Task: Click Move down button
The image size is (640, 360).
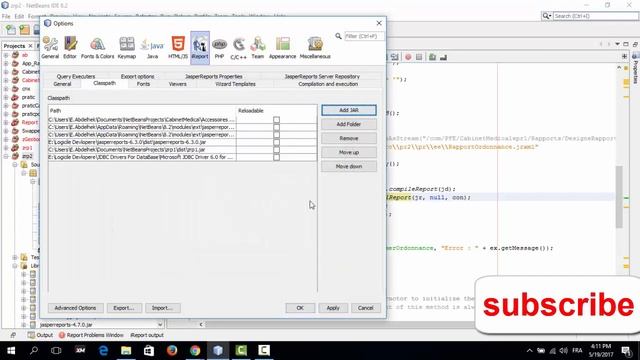Action: pyautogui.click(x=349, y=167)
